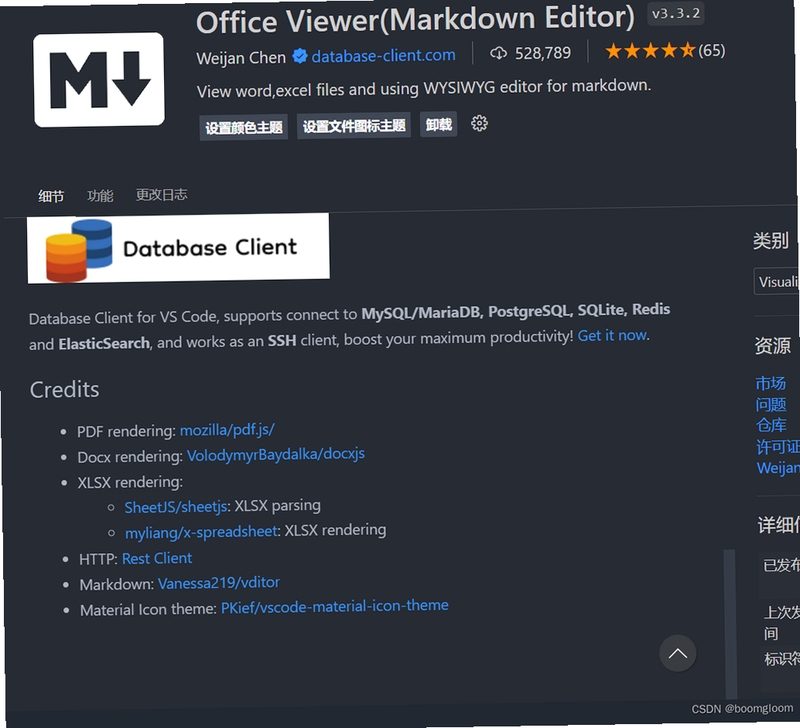Image resolution: width=800 pixels, height=728 pixels.
Task: Open the 许可证 license resource link
Action: (778, 447)
